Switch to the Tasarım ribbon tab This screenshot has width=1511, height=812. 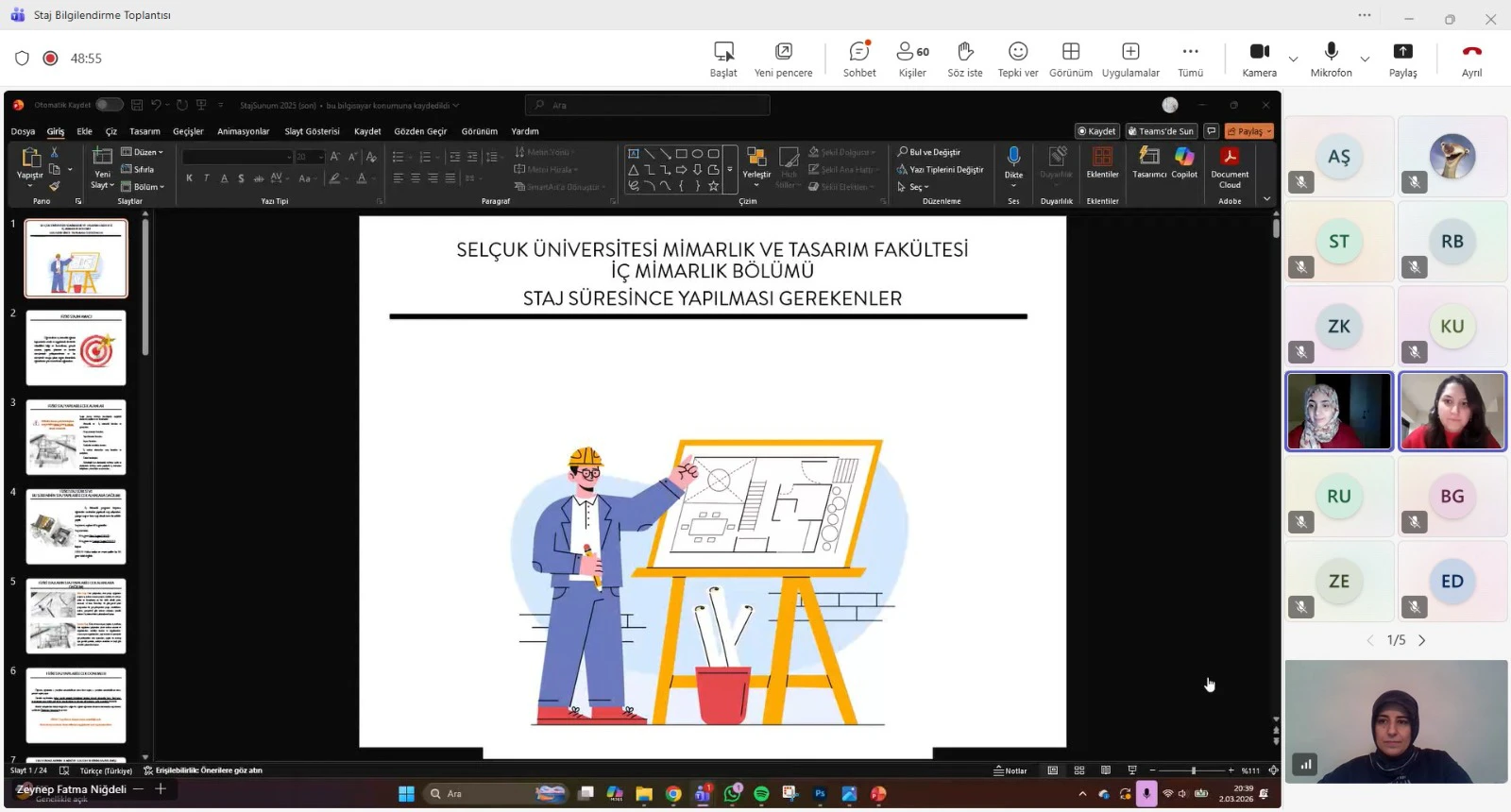coord(144,131)
